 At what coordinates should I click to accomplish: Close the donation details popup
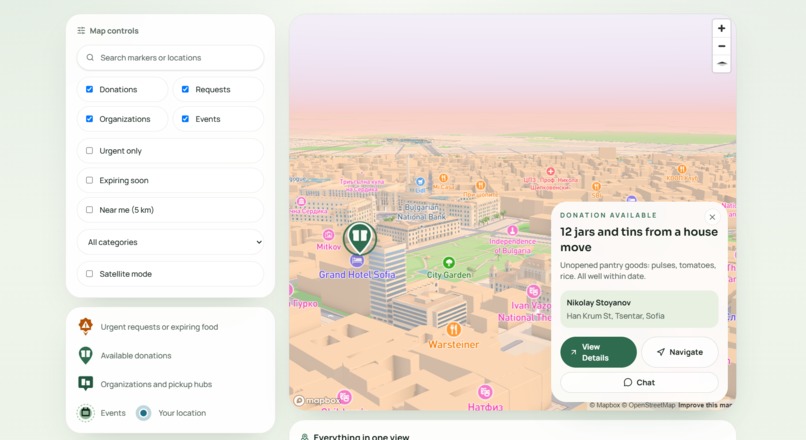[712, 217]
